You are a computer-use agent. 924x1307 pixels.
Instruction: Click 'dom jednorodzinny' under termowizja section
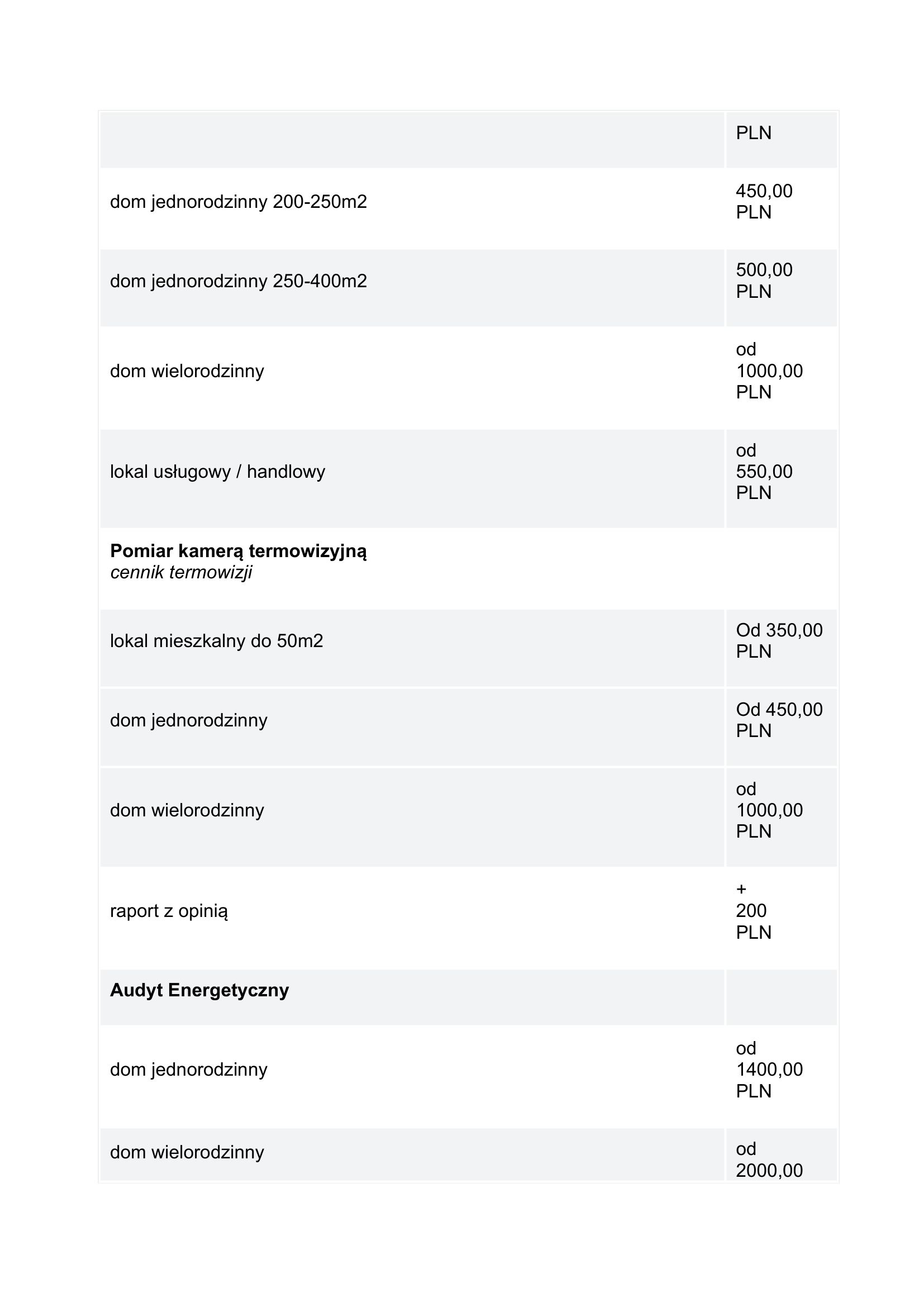coord(188,721)
